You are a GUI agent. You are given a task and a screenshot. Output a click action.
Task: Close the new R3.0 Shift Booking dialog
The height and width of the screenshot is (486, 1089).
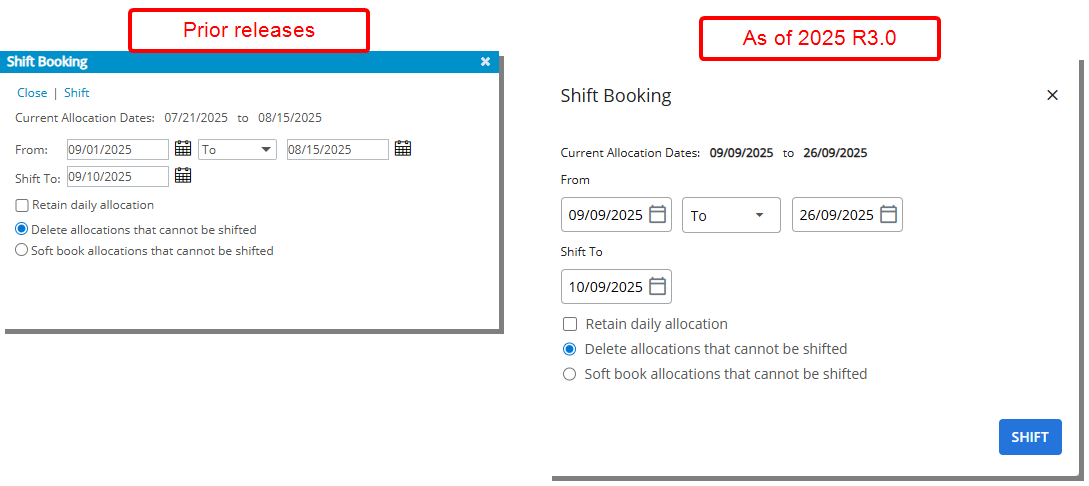(1052, 95)
